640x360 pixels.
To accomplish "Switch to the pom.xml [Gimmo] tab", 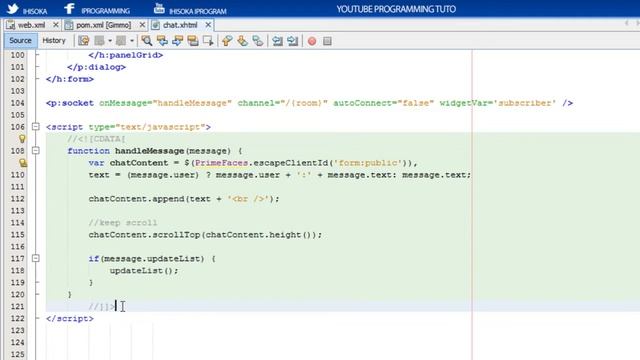I will point(103,25).
